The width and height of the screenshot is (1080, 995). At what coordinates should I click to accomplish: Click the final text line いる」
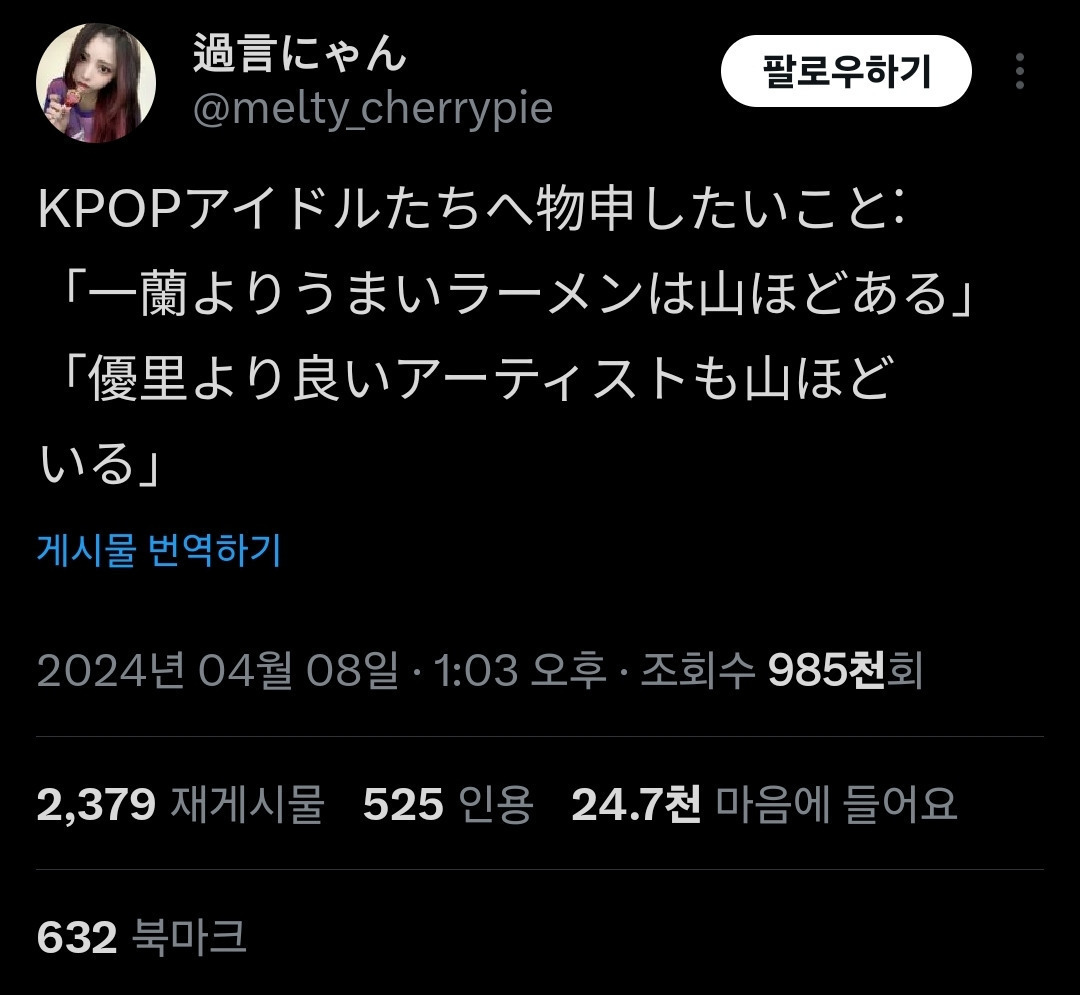pos(99,463)
